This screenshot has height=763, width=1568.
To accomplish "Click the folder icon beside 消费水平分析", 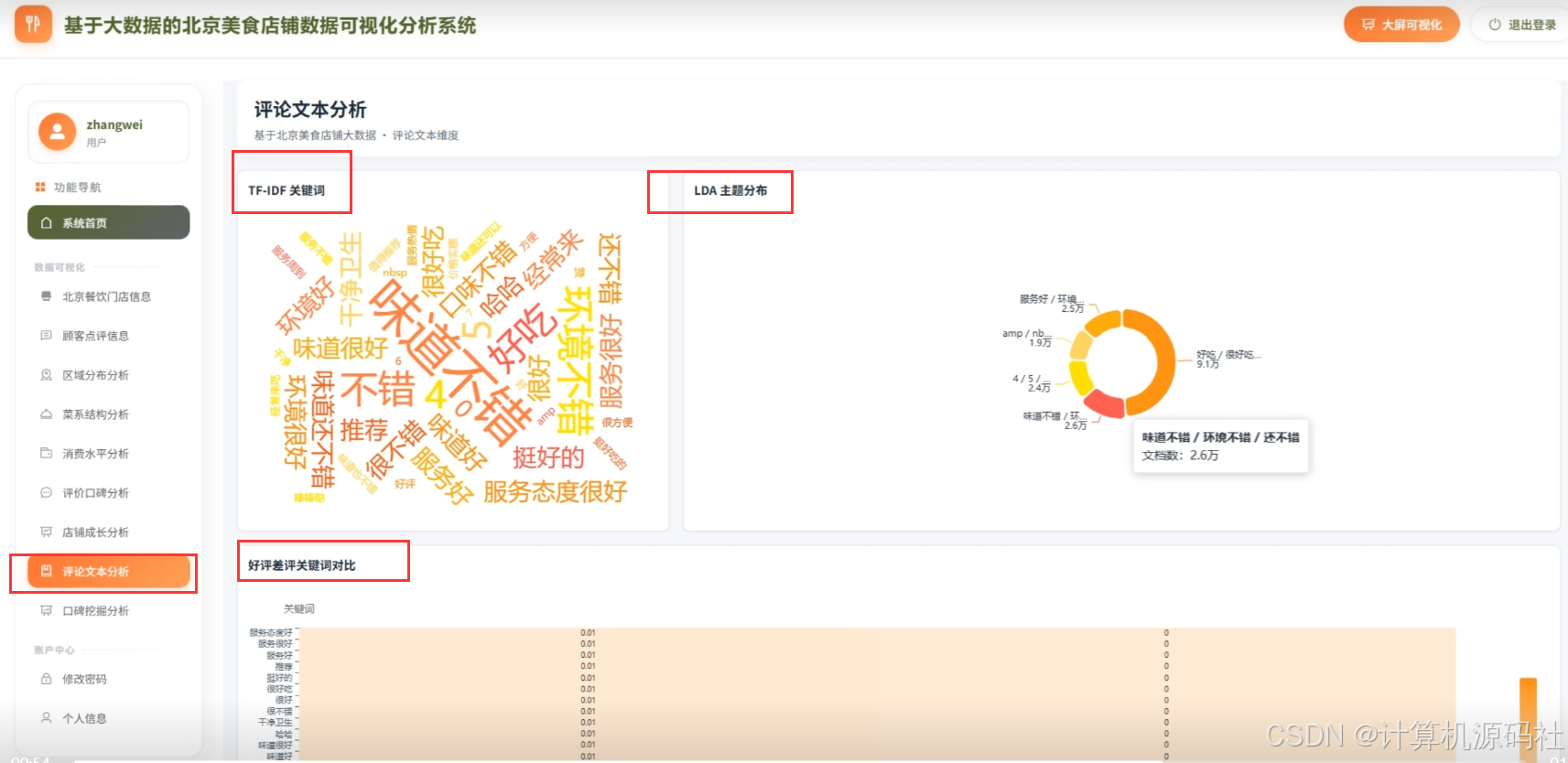I will pyautogui.click(x=46, y=453).
